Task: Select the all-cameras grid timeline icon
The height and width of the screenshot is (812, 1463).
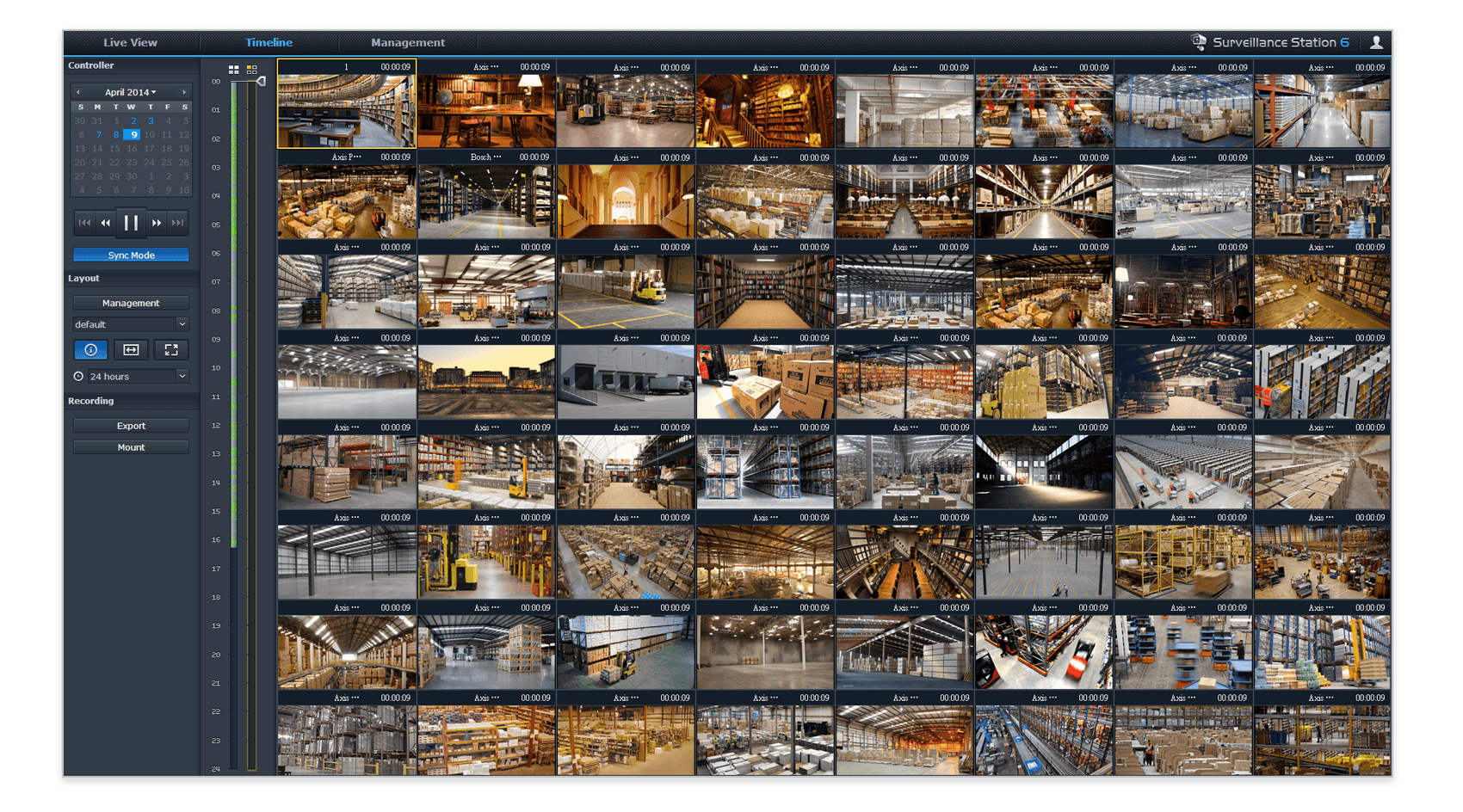Action: (x=234, y=69)
